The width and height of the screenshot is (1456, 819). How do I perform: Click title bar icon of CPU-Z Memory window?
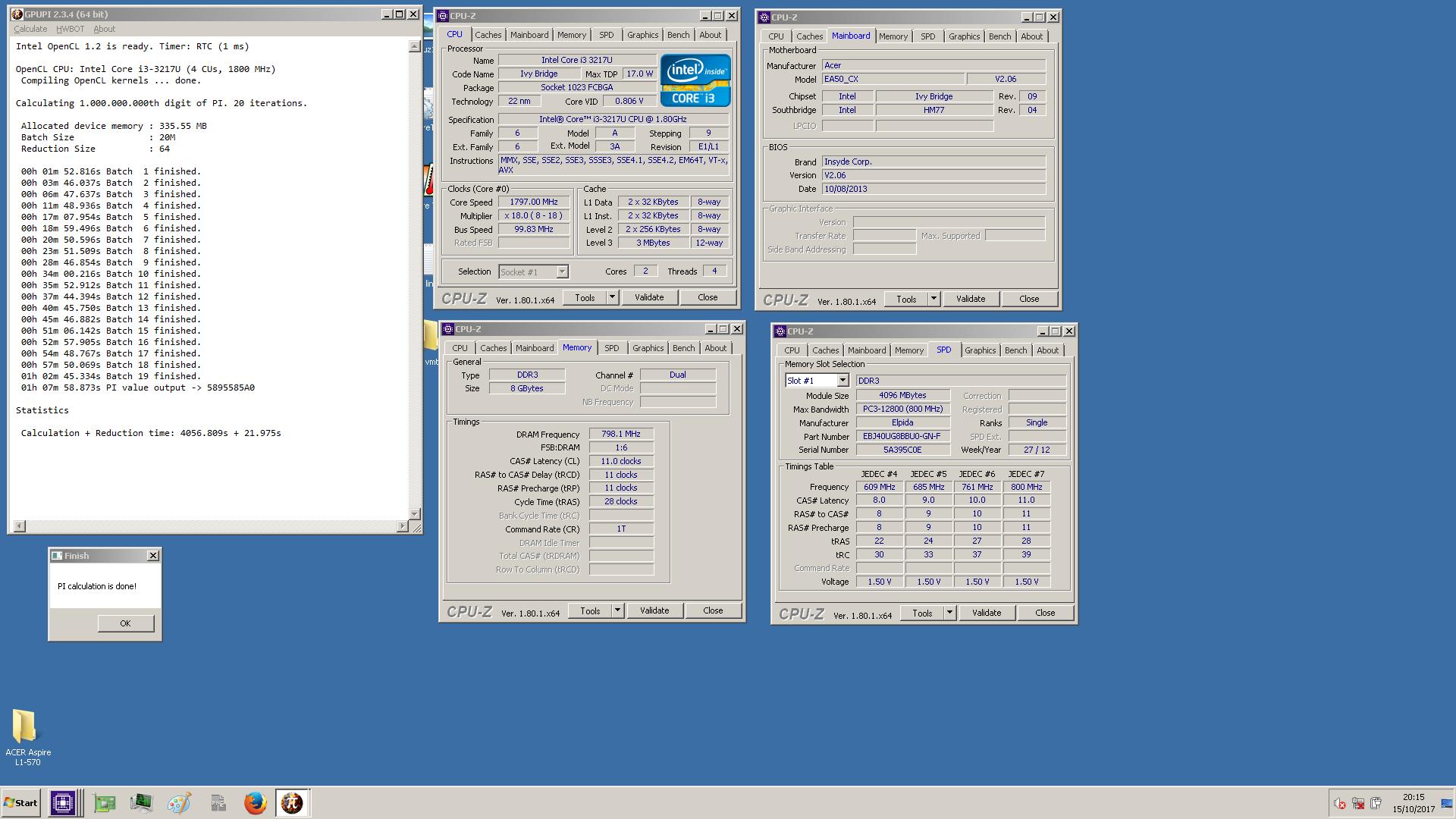point(448,329)
